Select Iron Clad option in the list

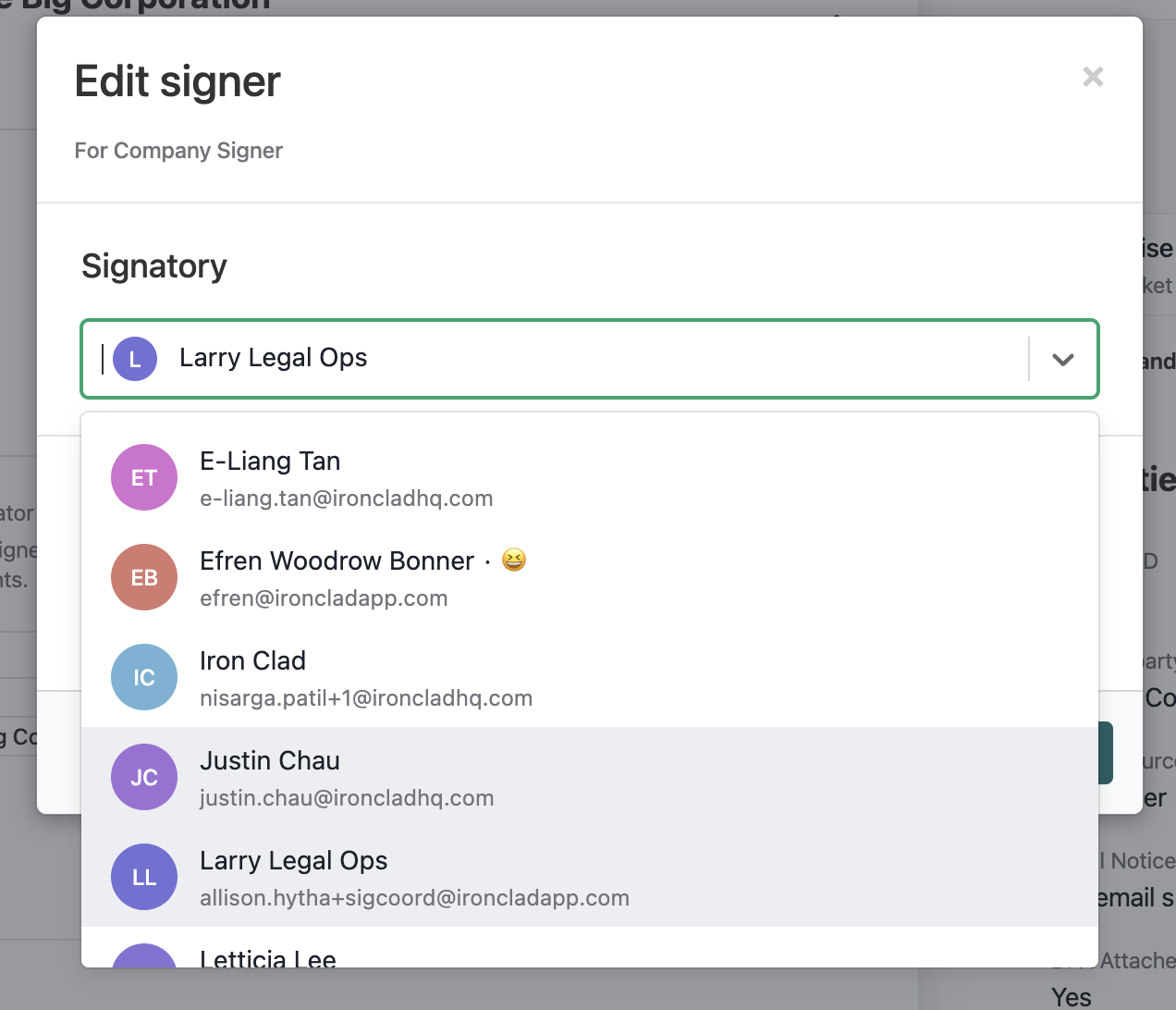(590, 677)
